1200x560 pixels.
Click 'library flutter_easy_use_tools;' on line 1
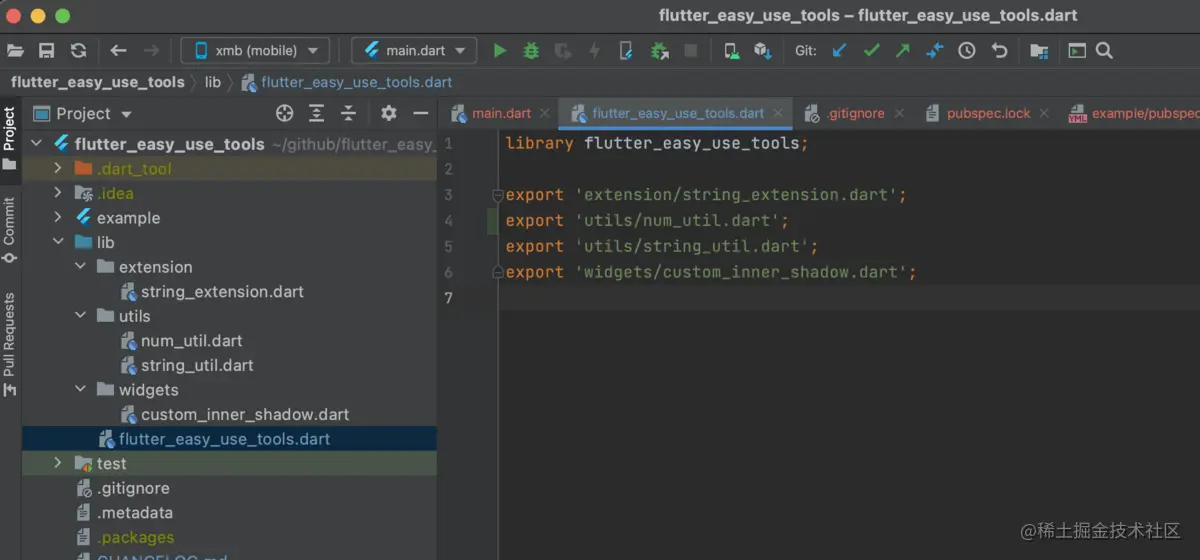656,143
